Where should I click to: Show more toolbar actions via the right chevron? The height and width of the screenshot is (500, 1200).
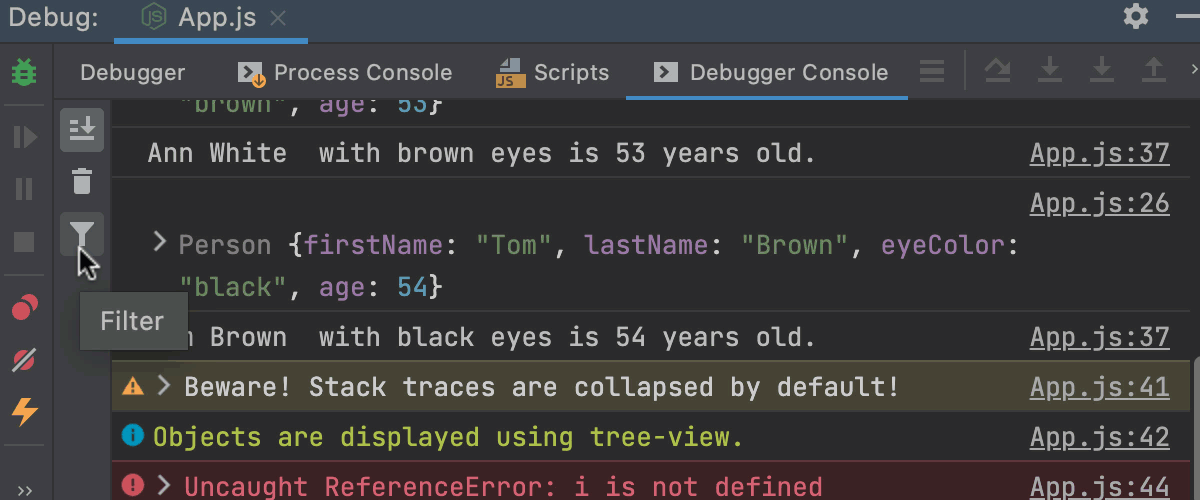1194,70
